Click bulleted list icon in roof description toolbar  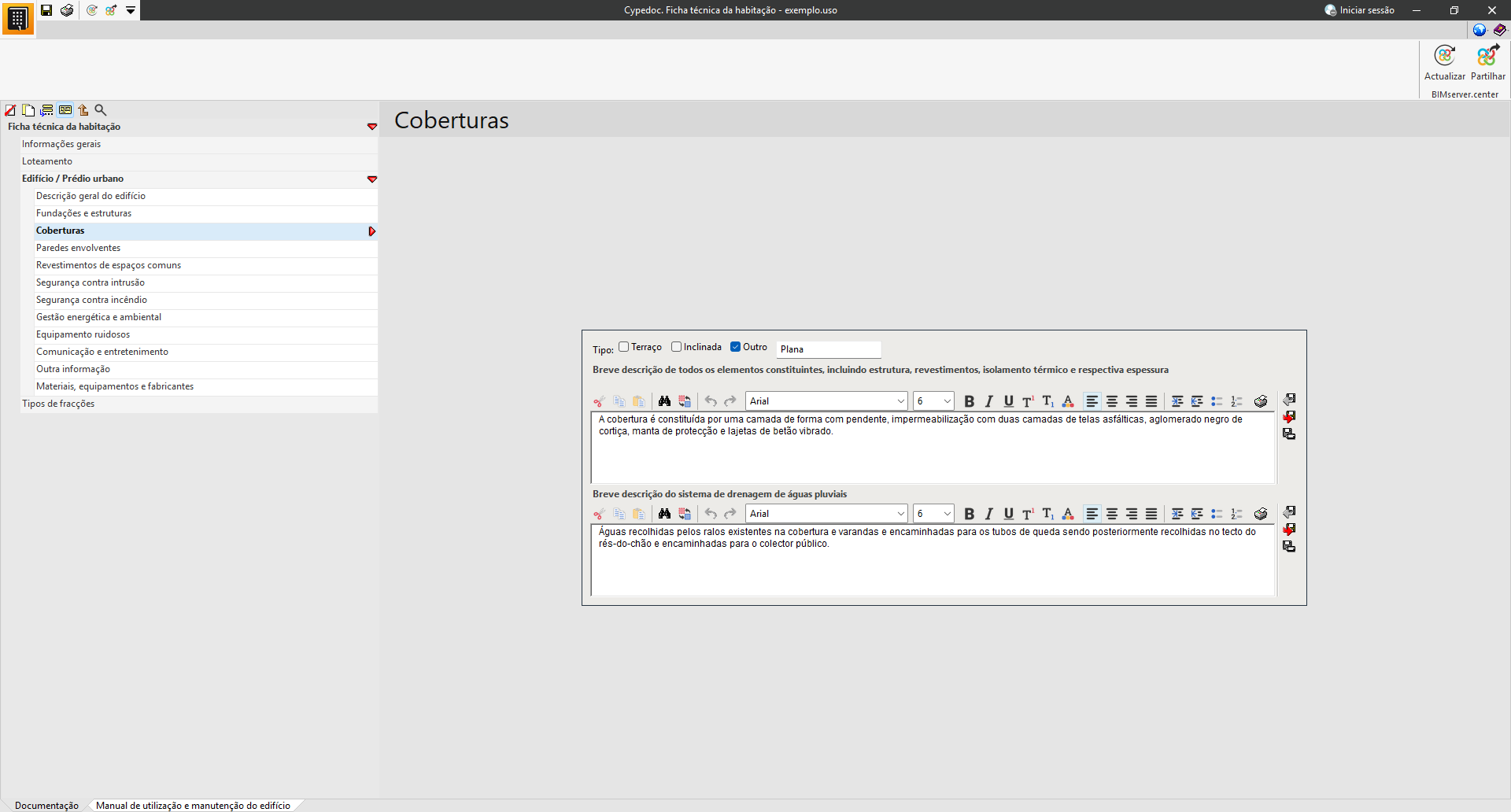pyautogui.click(x=1217, y=401)
